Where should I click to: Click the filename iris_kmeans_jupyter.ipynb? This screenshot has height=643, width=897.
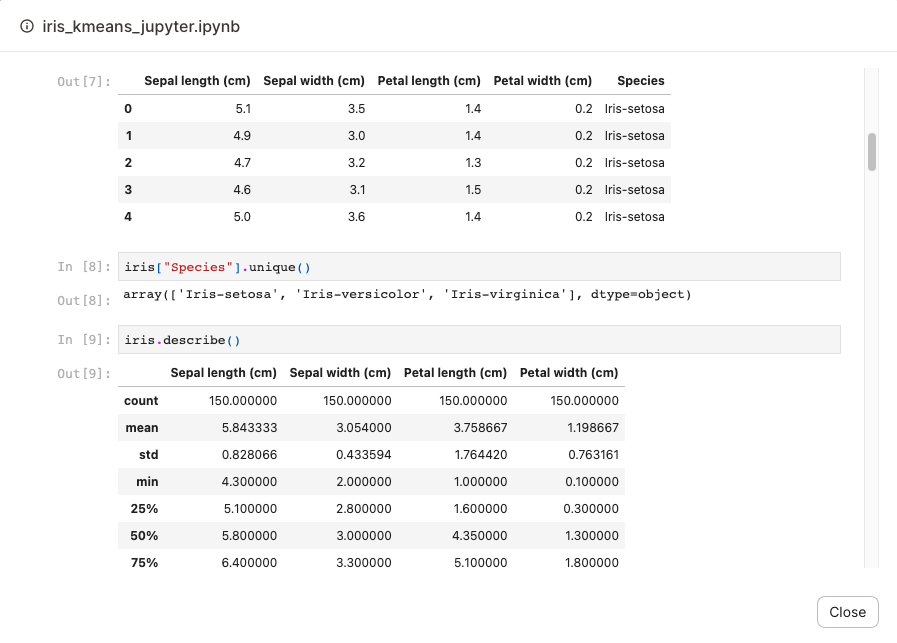point(139,27)
